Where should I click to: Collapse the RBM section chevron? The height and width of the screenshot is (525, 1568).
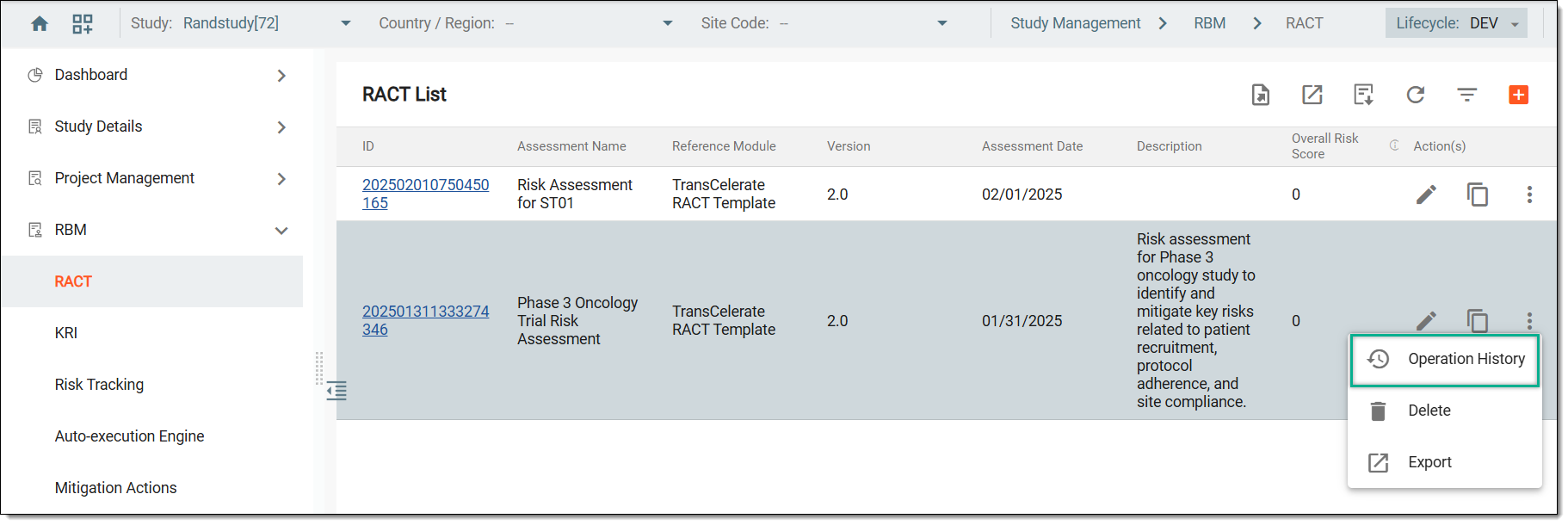point(281,231)
